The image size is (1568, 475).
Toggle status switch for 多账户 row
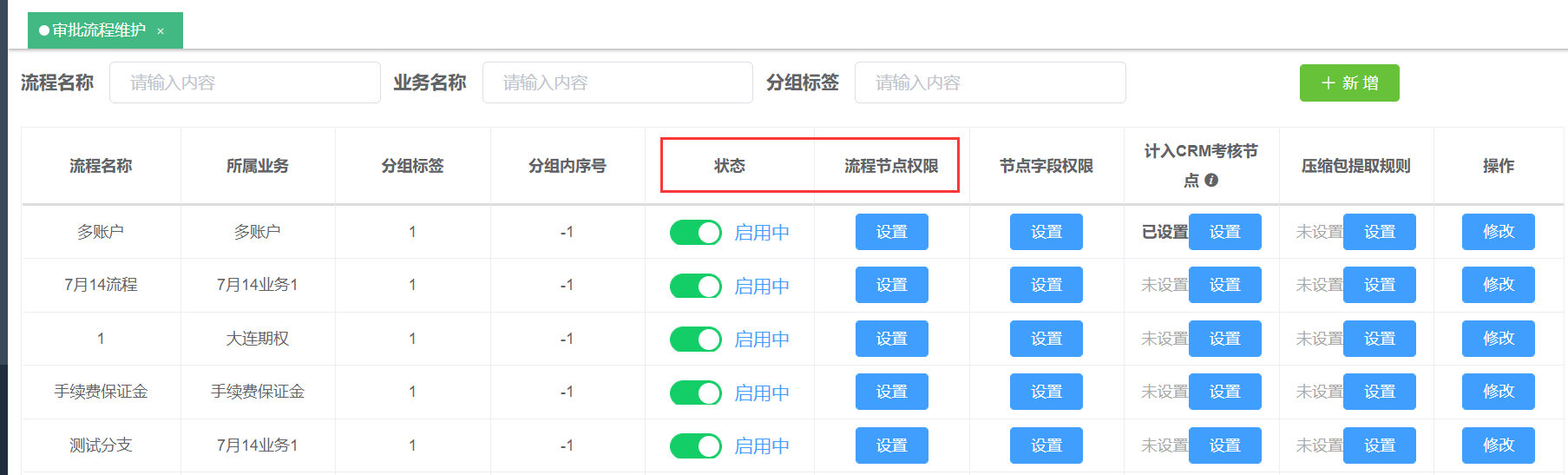696,232
